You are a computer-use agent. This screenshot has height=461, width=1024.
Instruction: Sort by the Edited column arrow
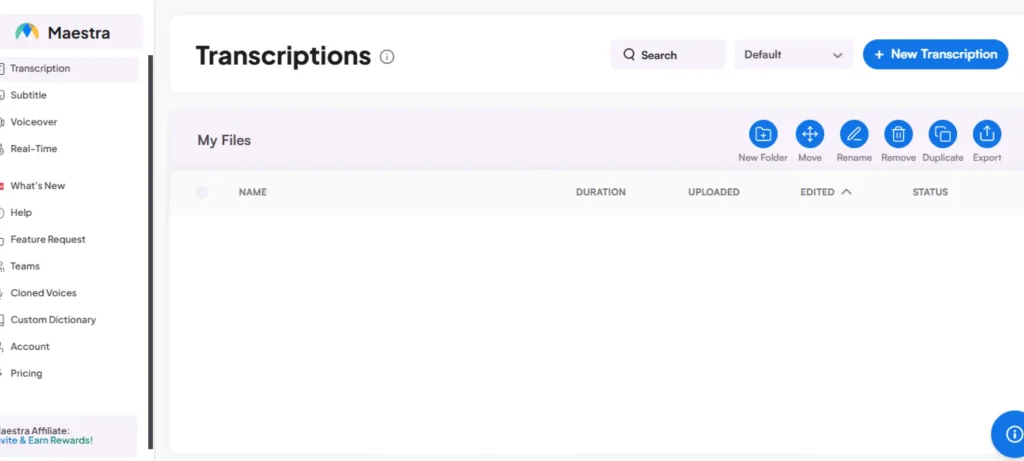point(847,192)
